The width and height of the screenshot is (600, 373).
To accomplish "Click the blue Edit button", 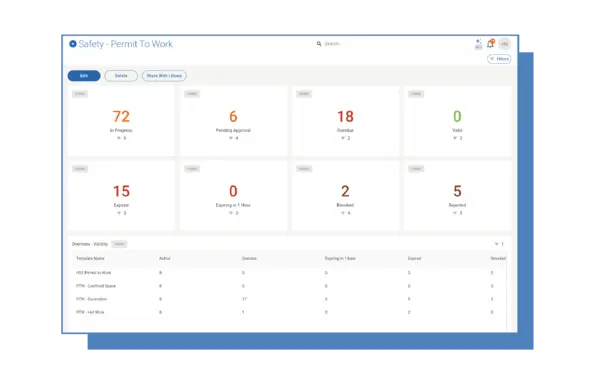I will click(84, 76).
